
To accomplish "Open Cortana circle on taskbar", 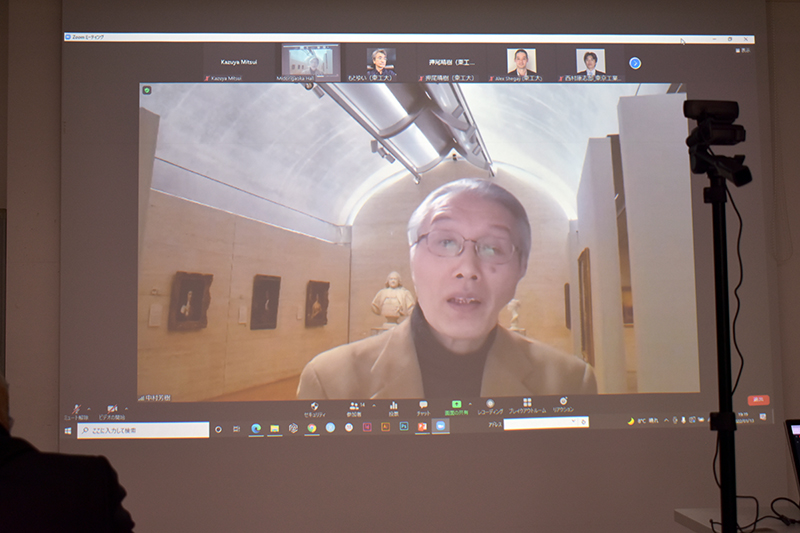I will (x=218, y=429).
